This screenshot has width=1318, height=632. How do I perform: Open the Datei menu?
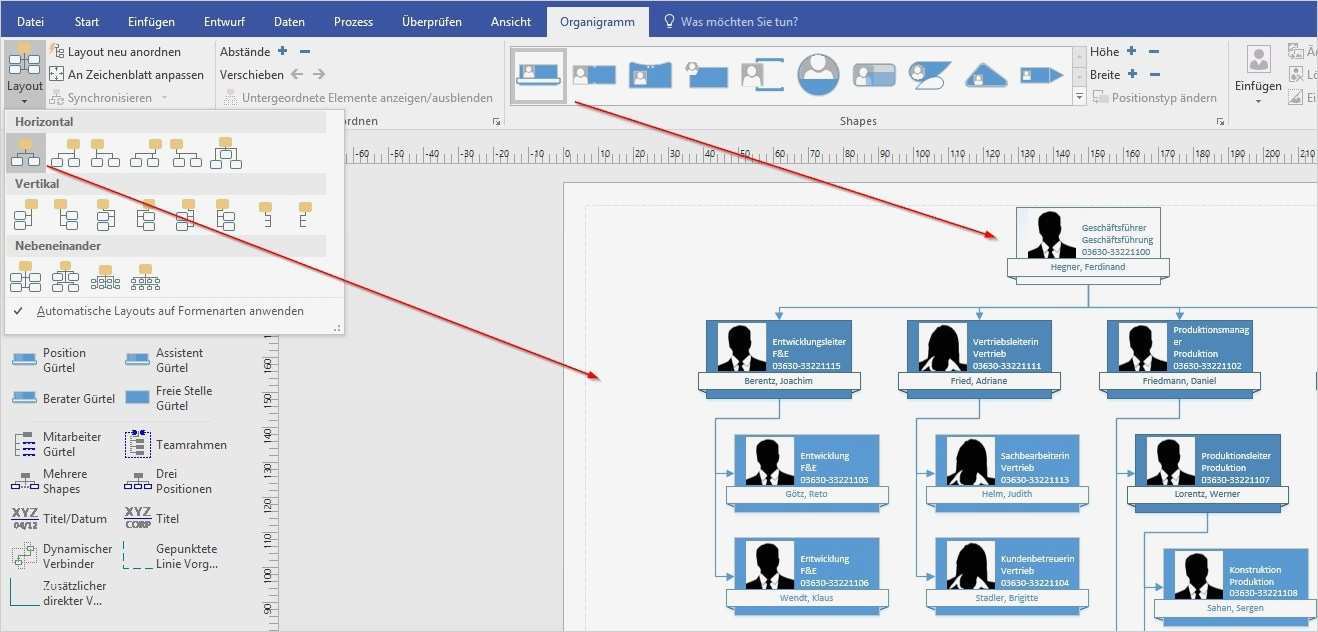pos(30,20)
